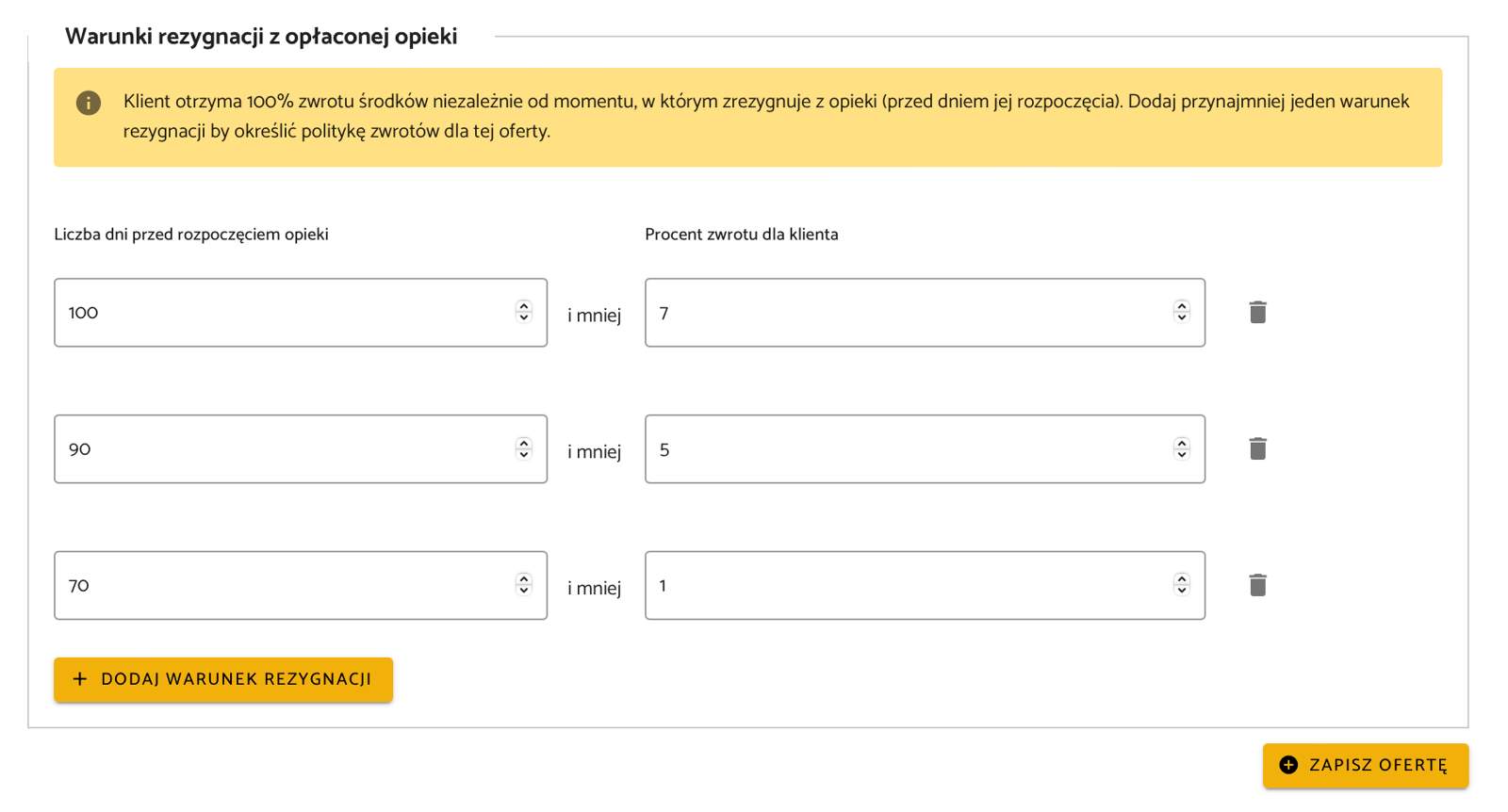The height and width of the screenshot is (812, 1508).
Task: Click the refund percent field containing 1
Action: click(x=925, y=586)
